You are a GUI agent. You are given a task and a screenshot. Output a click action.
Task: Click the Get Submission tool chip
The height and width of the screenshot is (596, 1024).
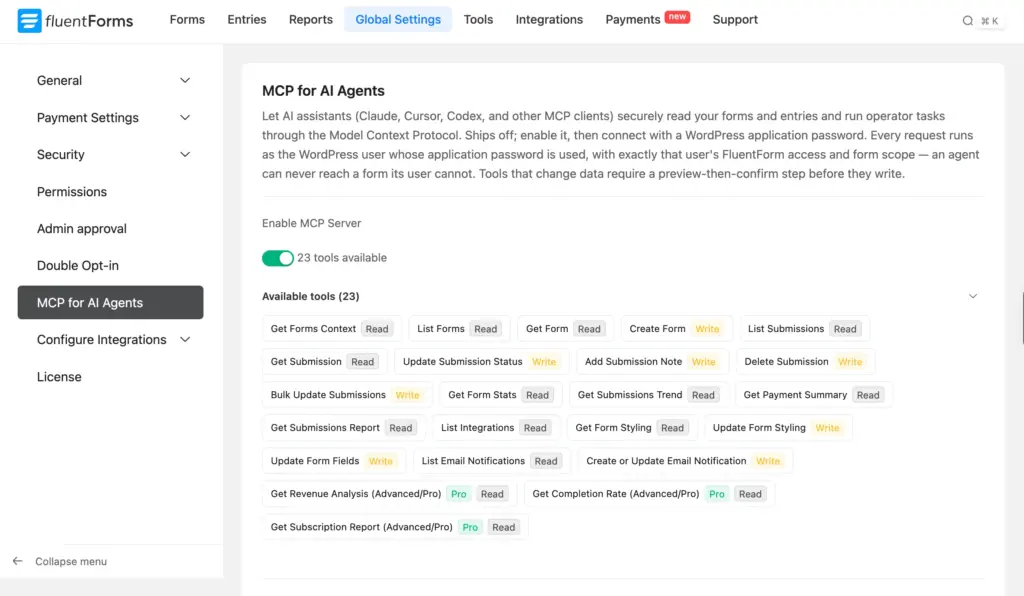(324, 362)
